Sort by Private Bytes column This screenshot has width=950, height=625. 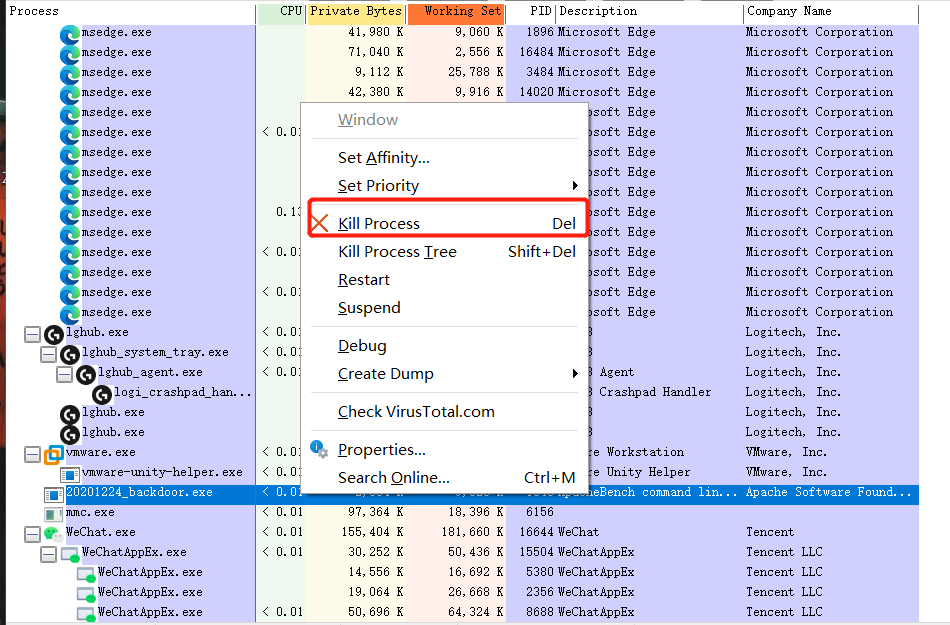pos(356,12)
